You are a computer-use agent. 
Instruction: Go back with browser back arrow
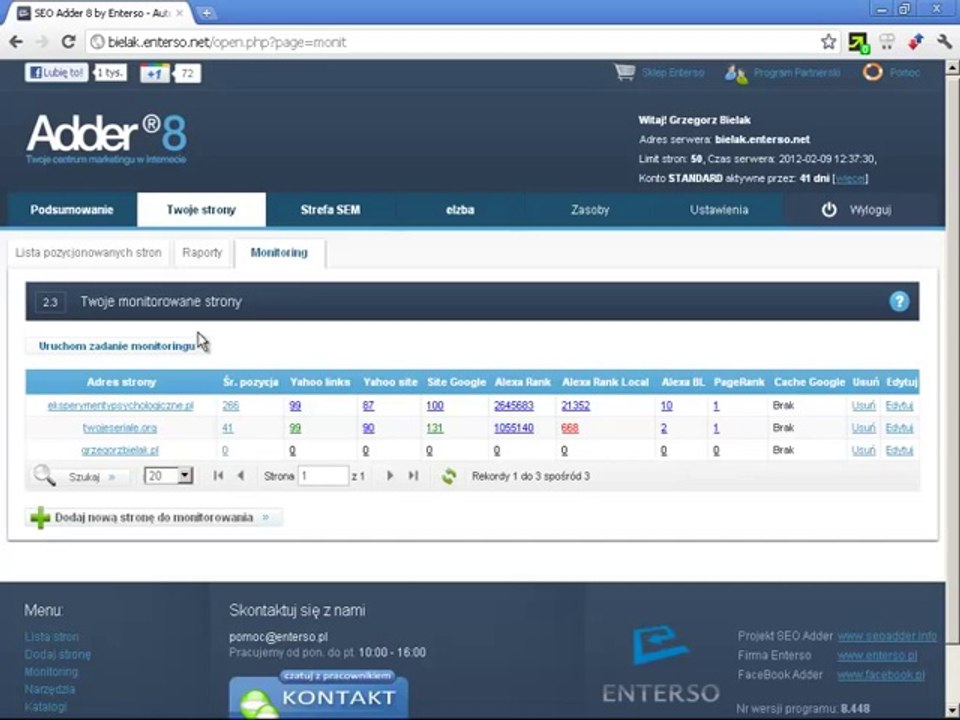(x=17, y=42)
